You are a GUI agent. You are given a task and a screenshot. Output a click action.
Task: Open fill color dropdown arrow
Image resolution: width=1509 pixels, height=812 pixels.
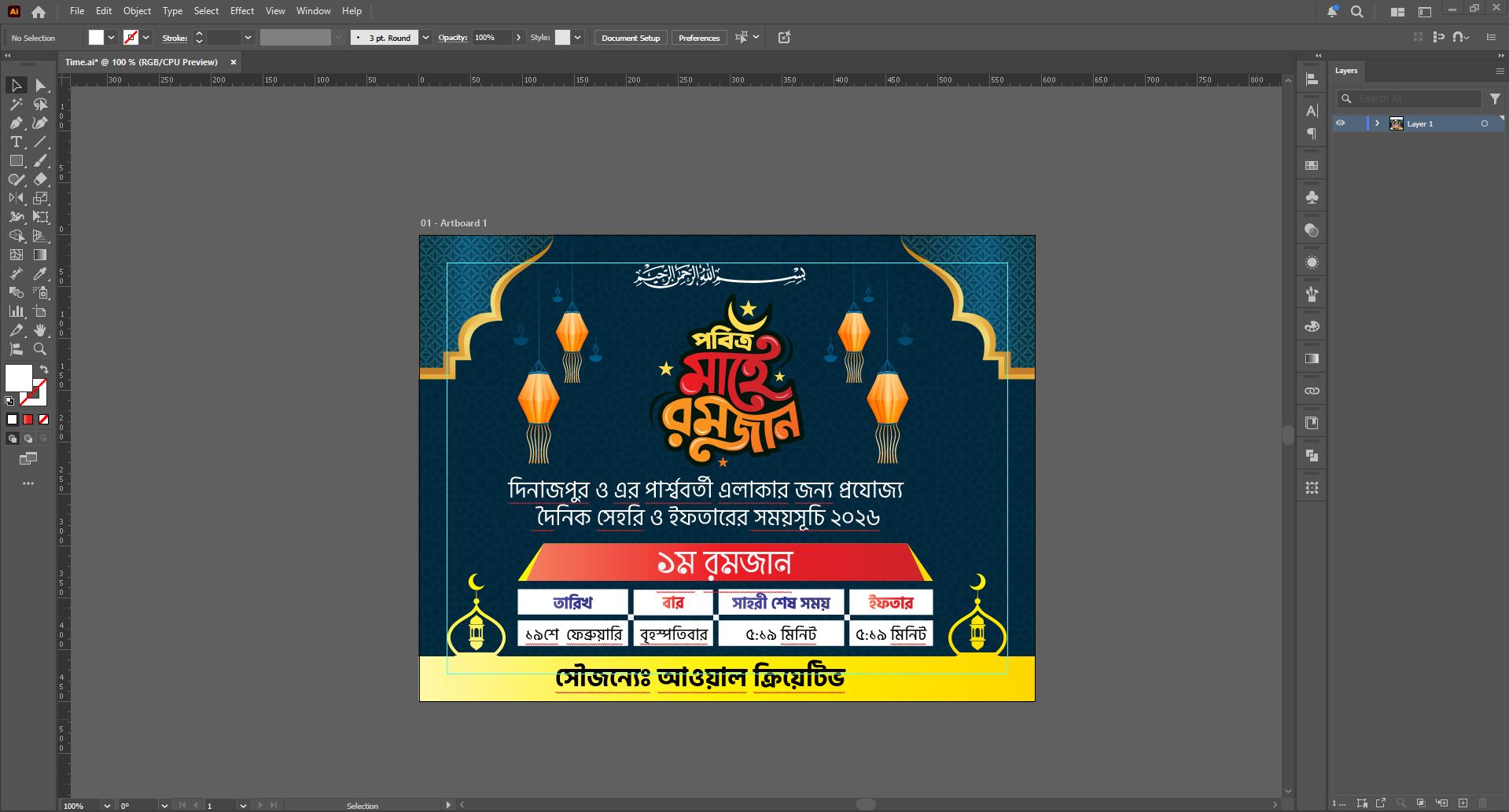[112, 38]
